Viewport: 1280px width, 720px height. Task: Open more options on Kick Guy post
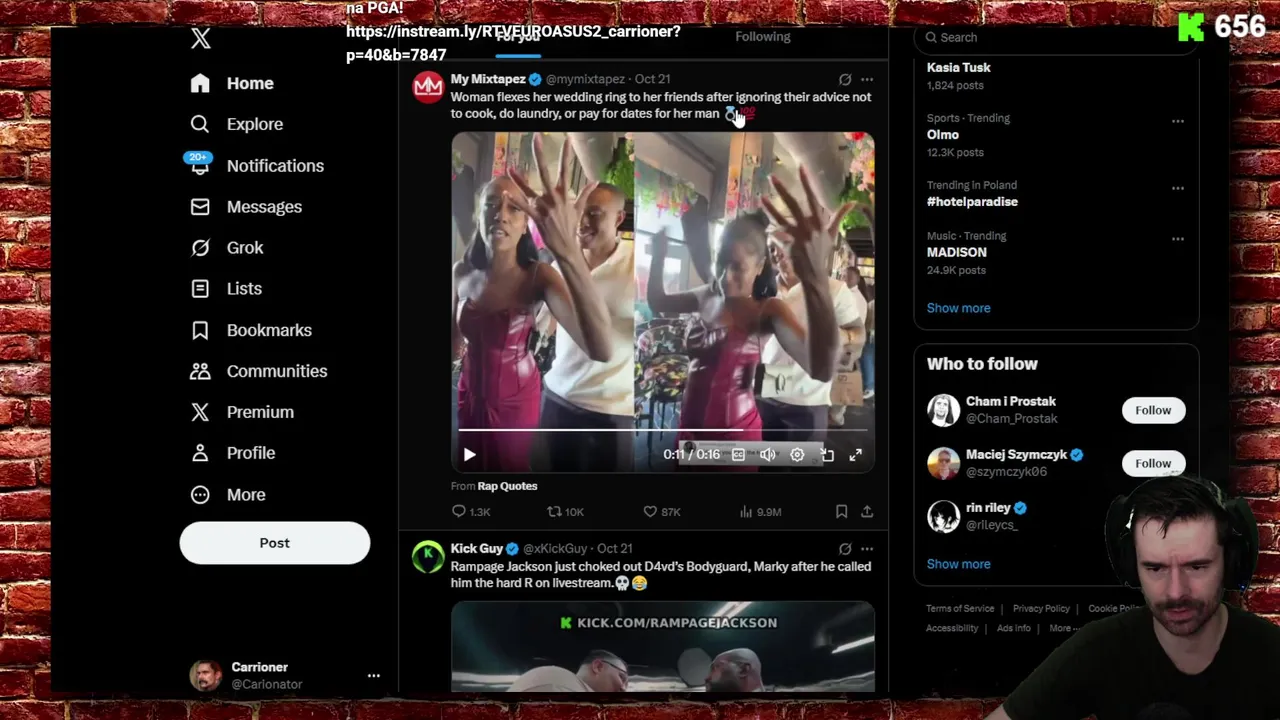pyautogui.click(x=867, y=549)
